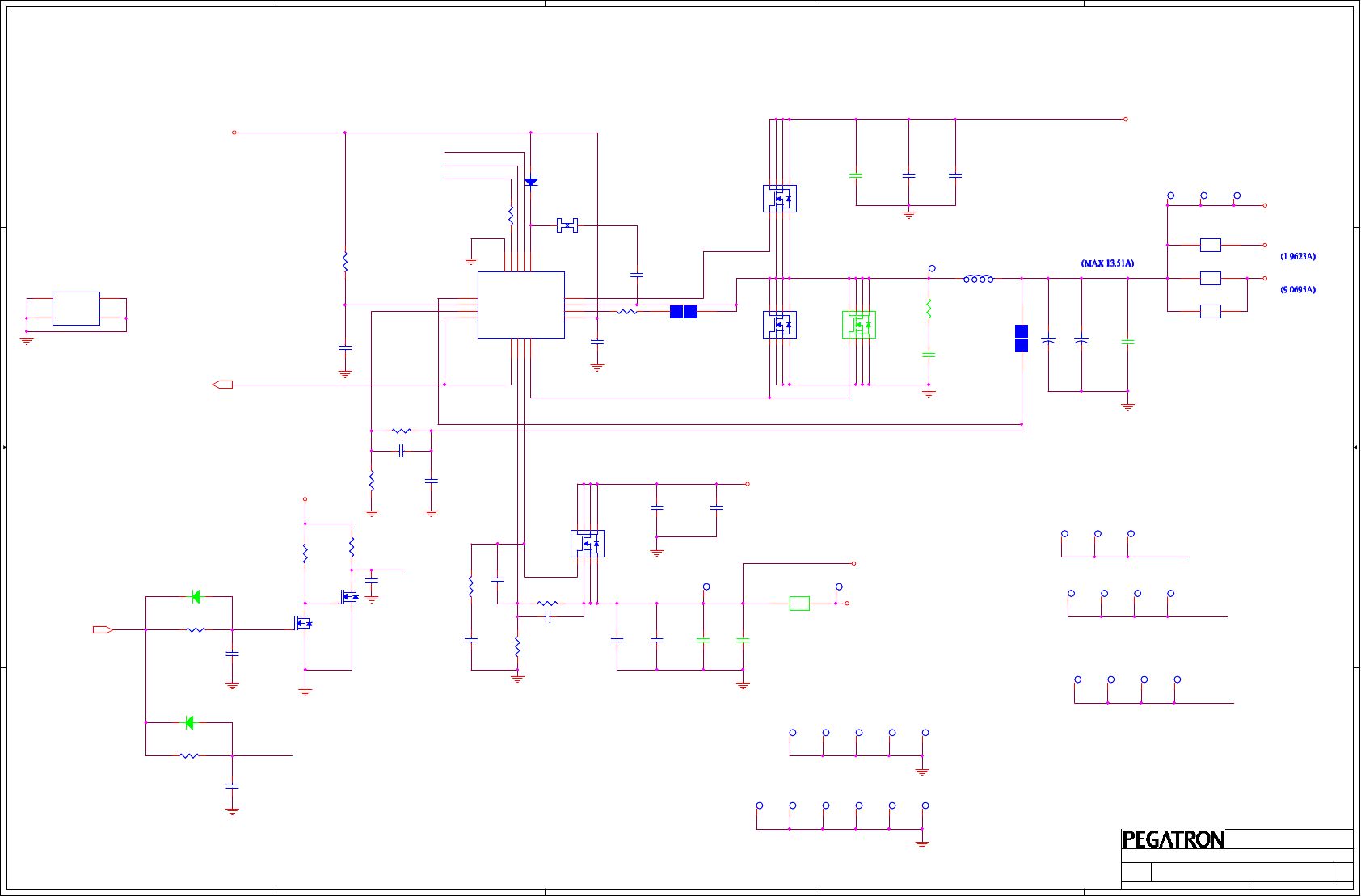The width and height of the screenshot is (1361, 896).
Task: Select the small green outlined rectangle component
Action: 799,603
